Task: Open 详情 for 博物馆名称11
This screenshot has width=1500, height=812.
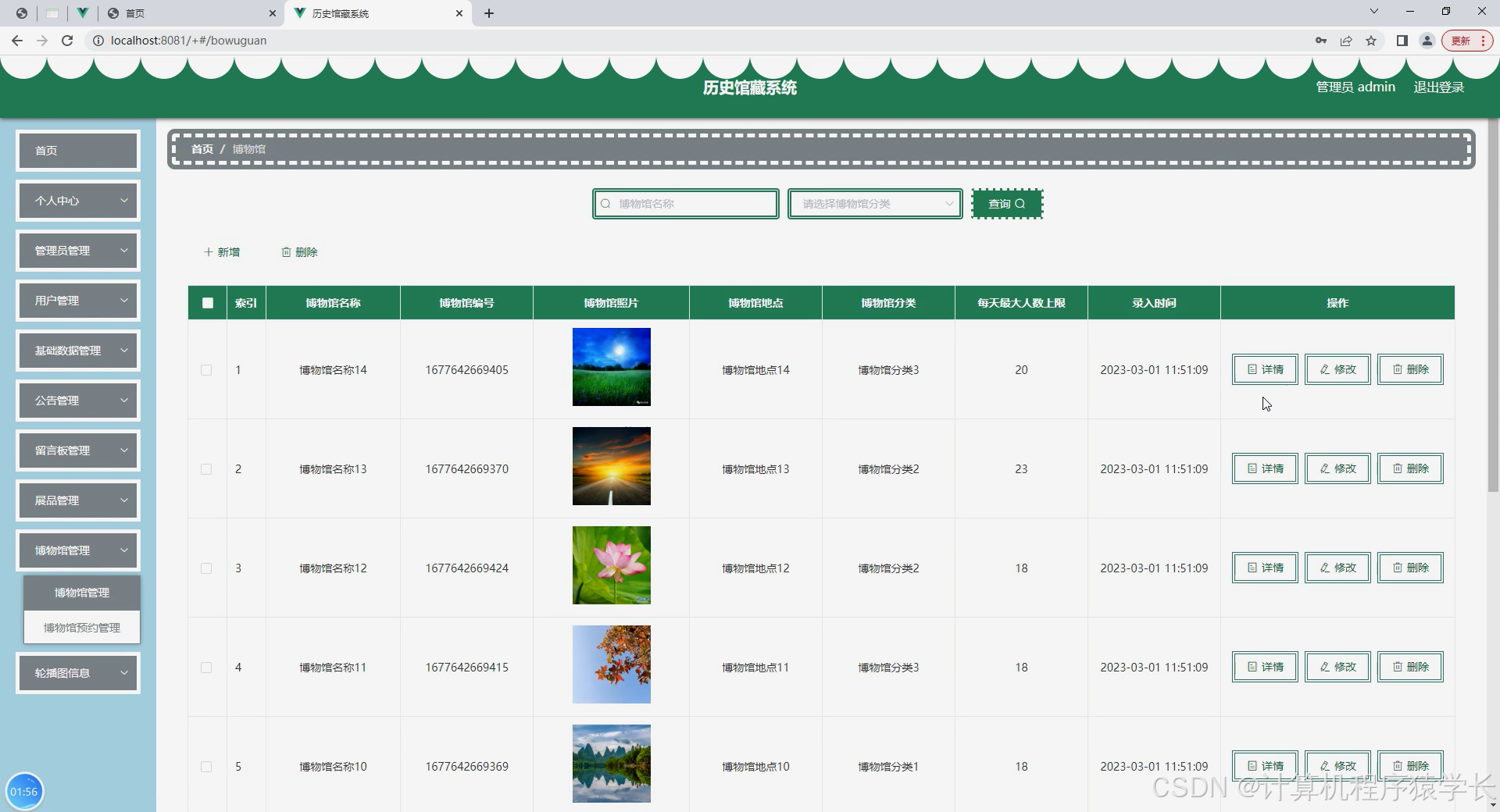Action: click(x=1265, y=667)
